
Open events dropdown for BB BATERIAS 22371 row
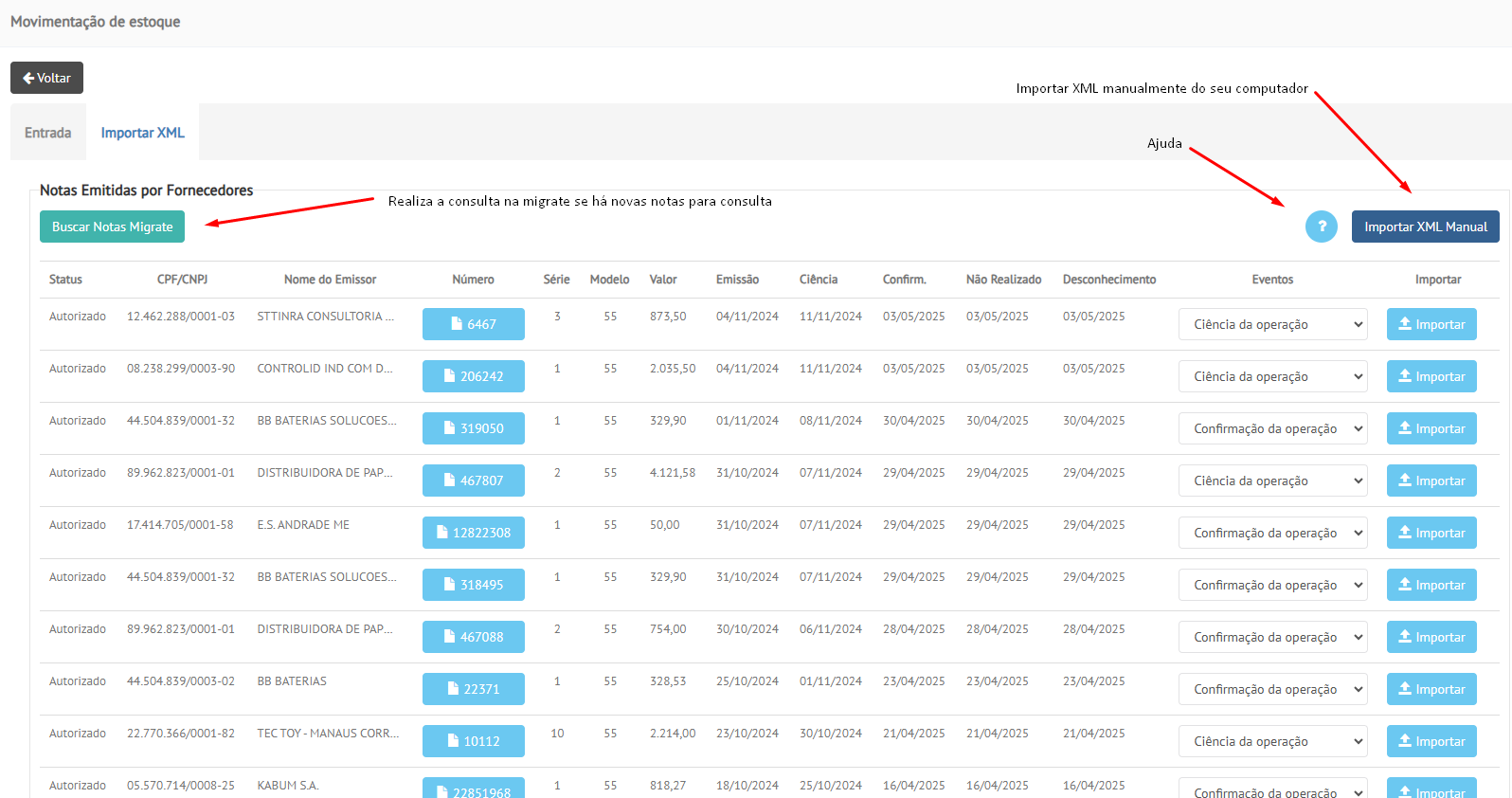pyautogui.click(x=1273, y=689)
